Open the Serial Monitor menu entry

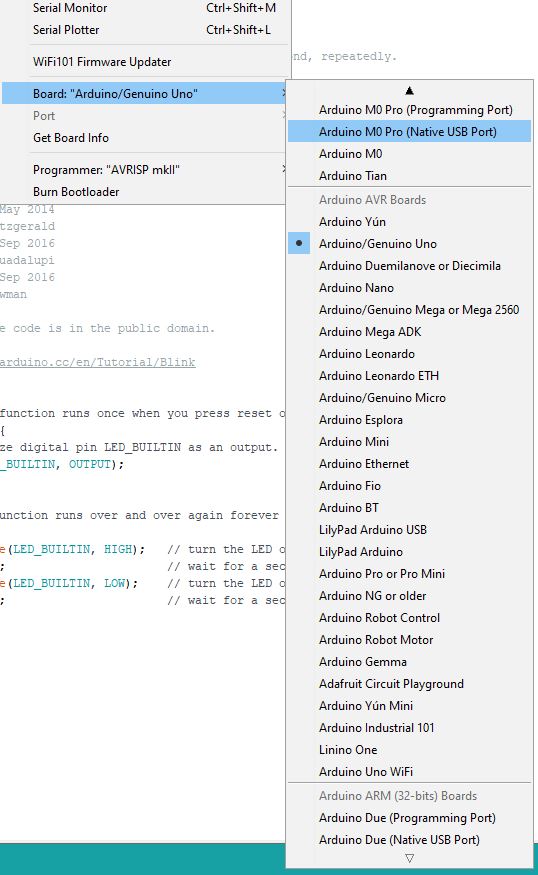click(x=145, y=8)
